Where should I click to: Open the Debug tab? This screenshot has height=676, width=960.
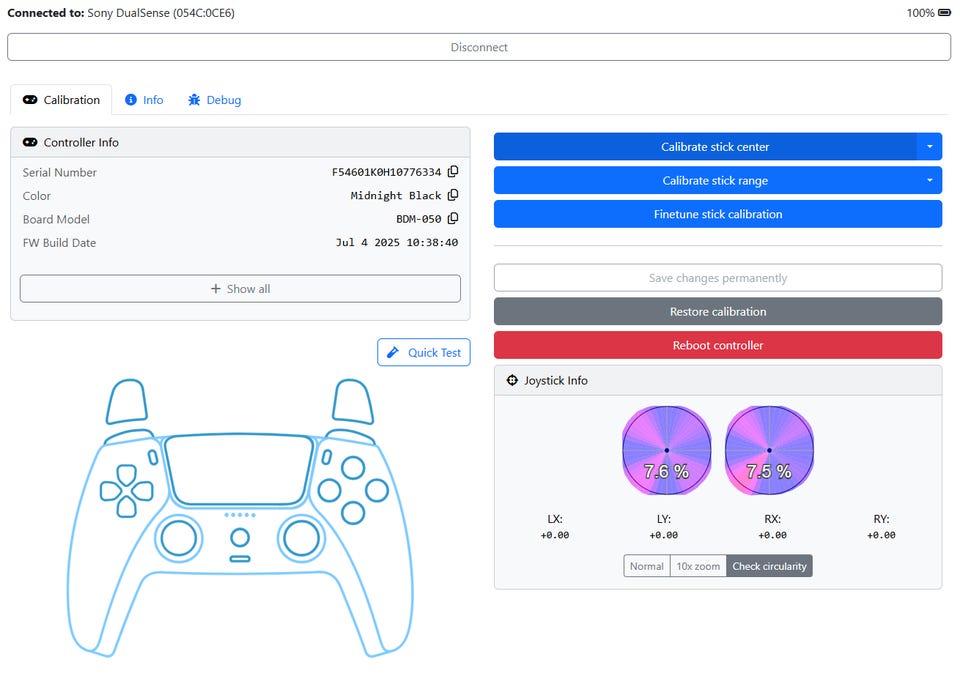214,100
